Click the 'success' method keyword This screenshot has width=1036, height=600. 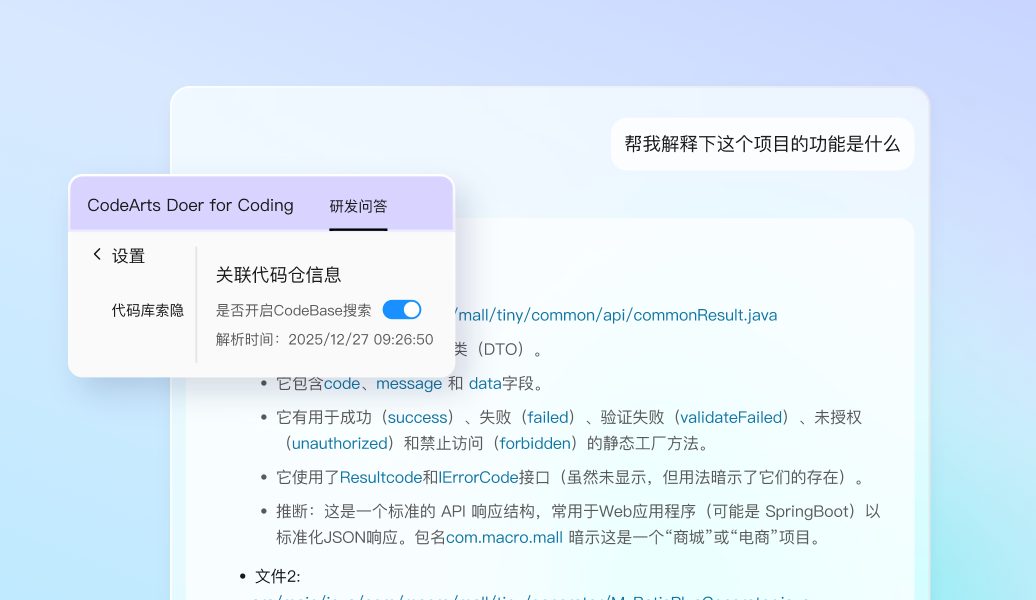tap(417, 417)
